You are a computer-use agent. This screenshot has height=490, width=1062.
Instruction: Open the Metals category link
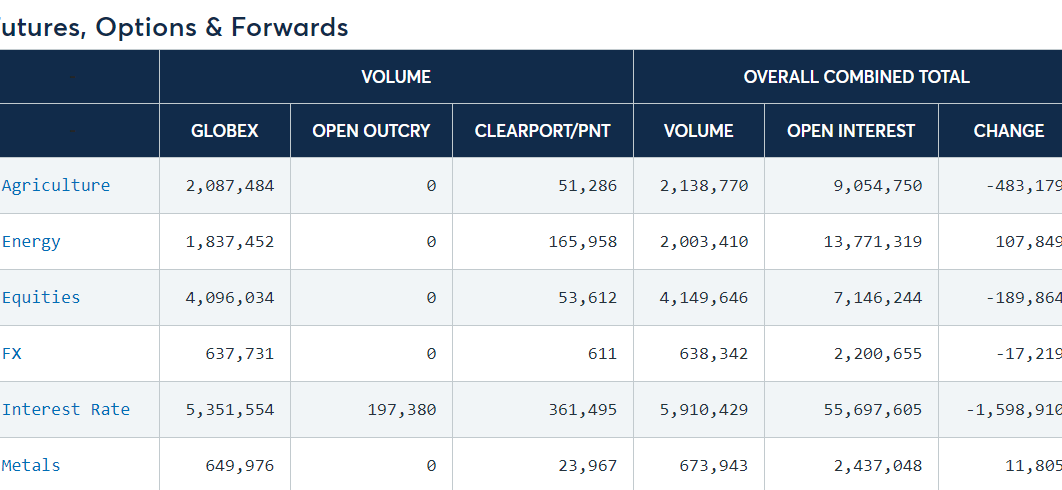point(31,465)
